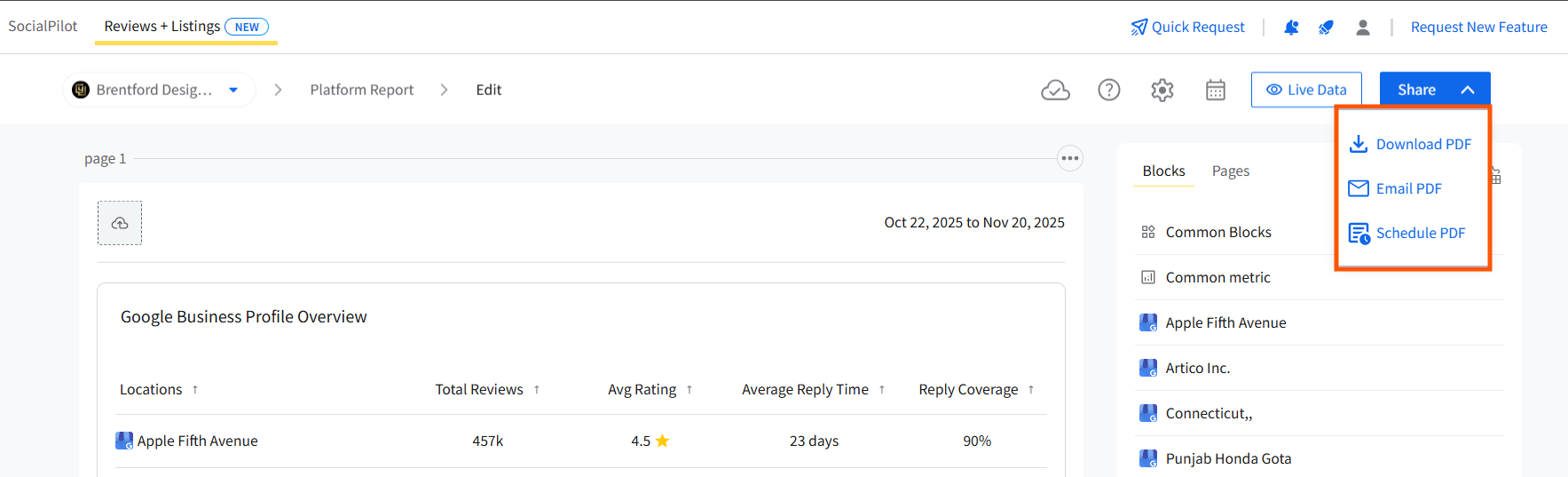Image resolution: width=1568 pixels, height=477 pixels.
Task: Sort by Total Reviews column arrow
Action: [537, 390]
